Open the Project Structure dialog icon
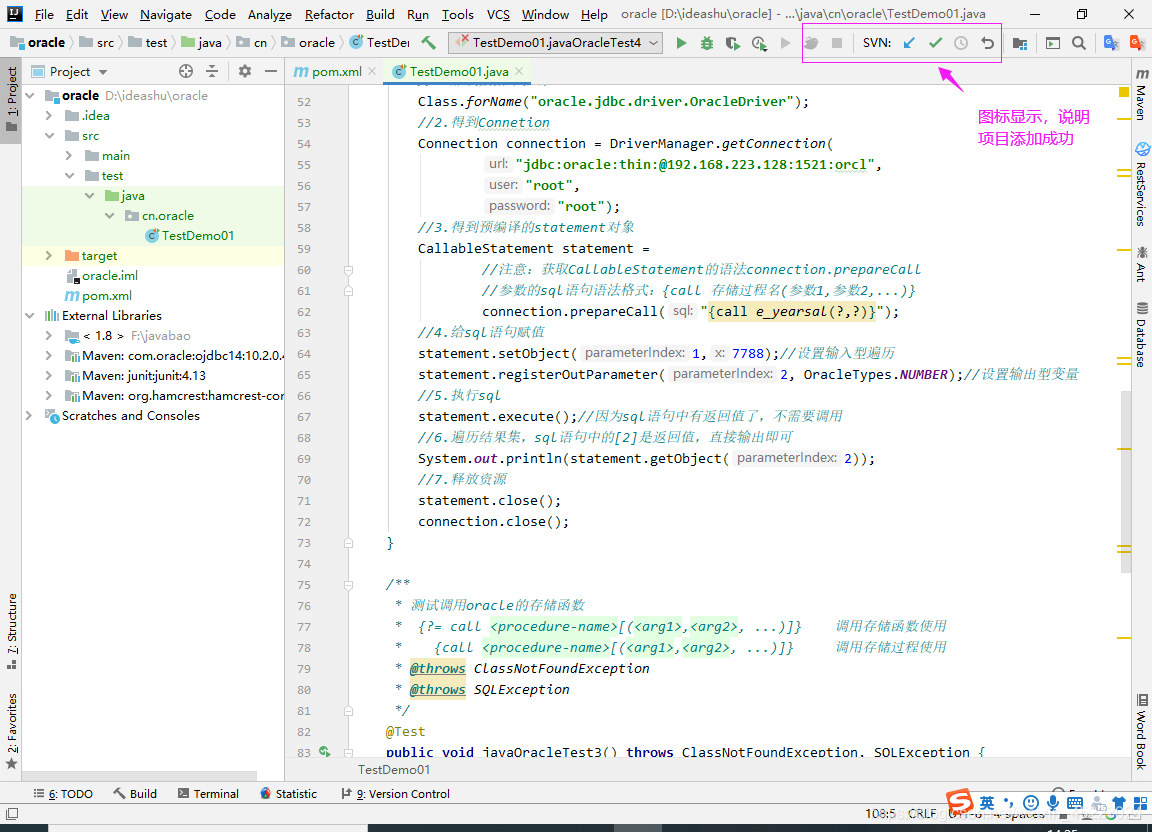Viewport: 1152px width, 832px height. tap(1020, 43)
